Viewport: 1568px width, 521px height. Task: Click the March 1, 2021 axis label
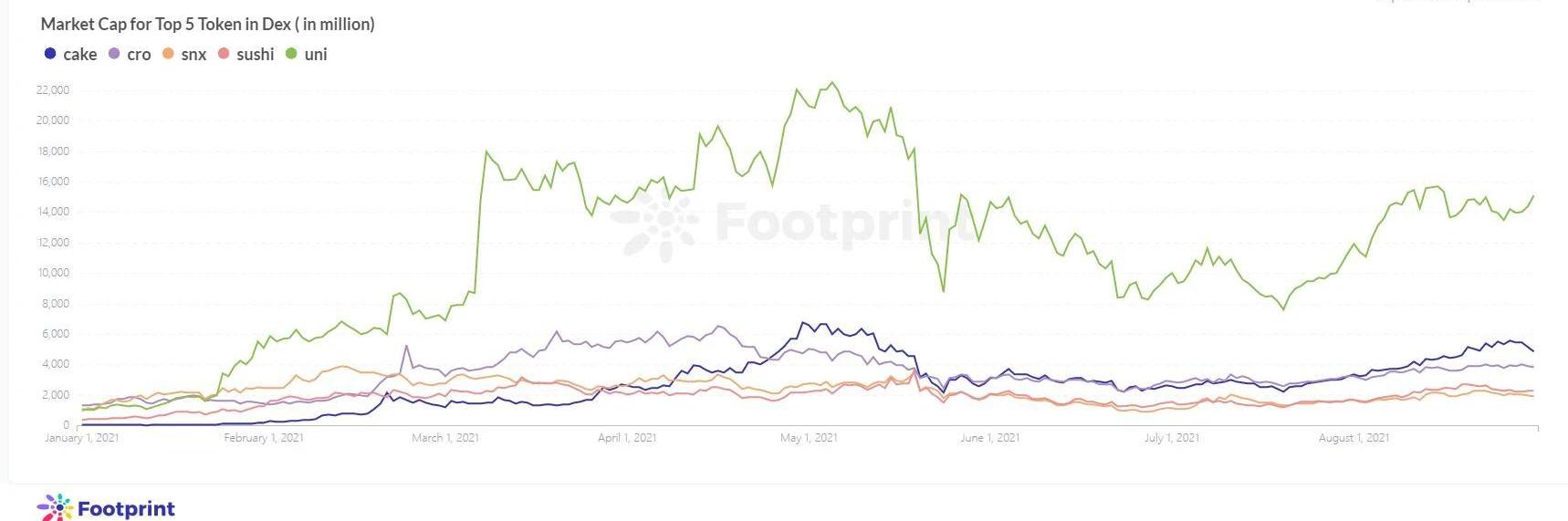click(445, 438)
